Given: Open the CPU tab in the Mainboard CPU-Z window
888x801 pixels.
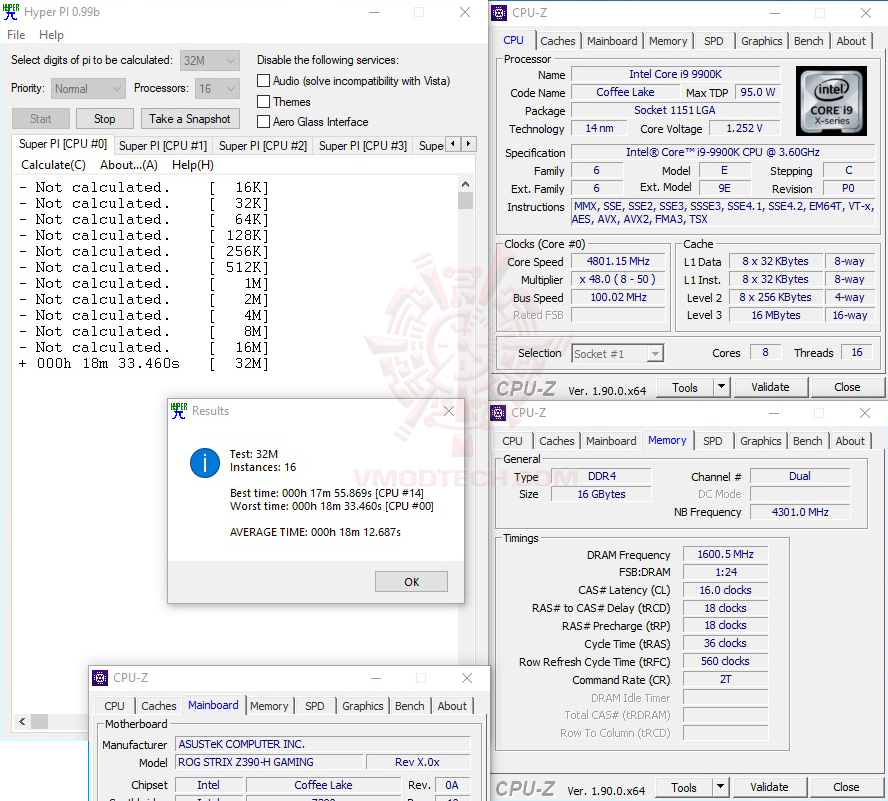Looking at the screenshot, I should [114, 706].
